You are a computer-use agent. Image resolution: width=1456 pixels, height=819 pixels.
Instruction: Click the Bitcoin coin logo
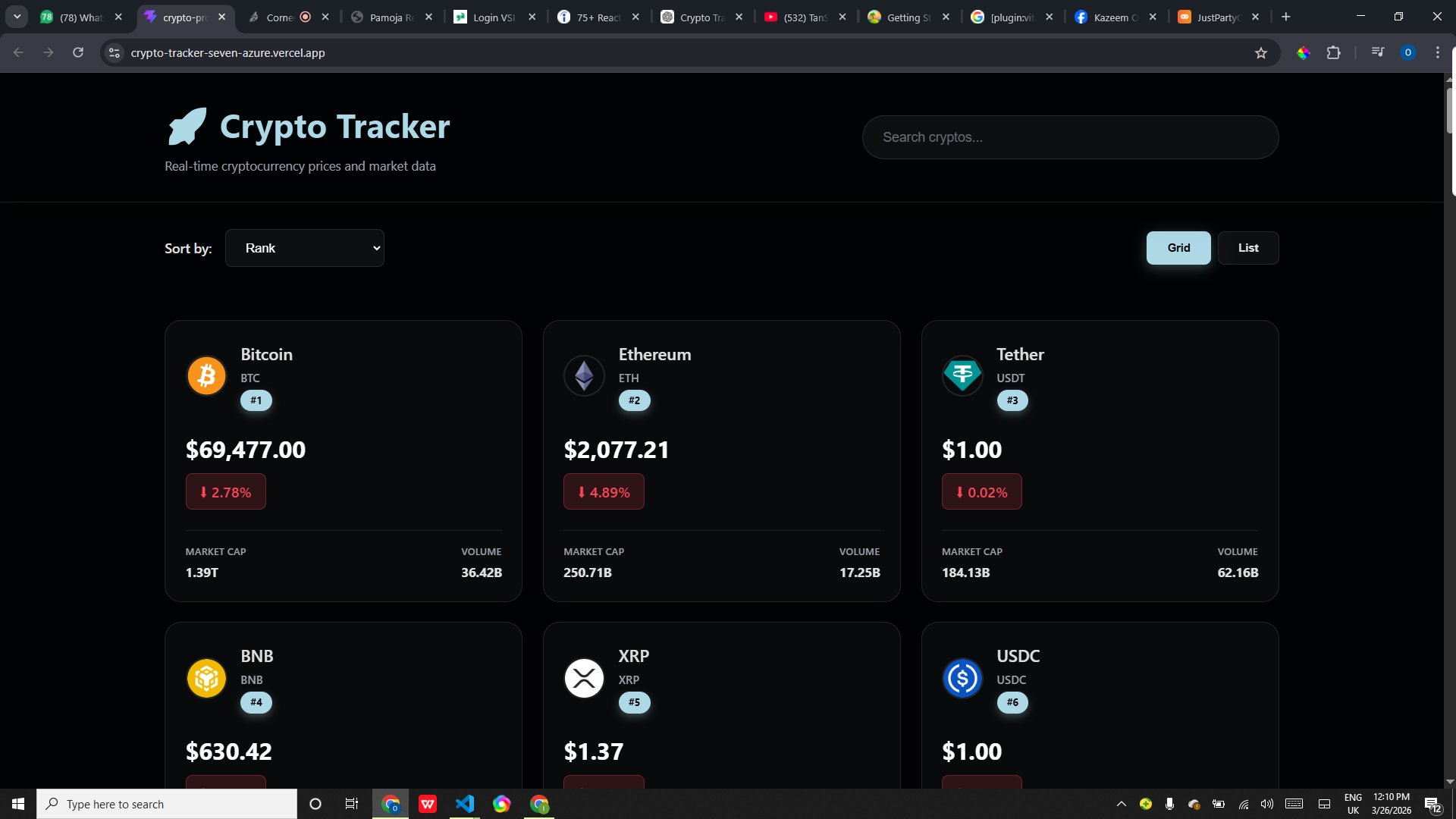click(x=206, y=376)
